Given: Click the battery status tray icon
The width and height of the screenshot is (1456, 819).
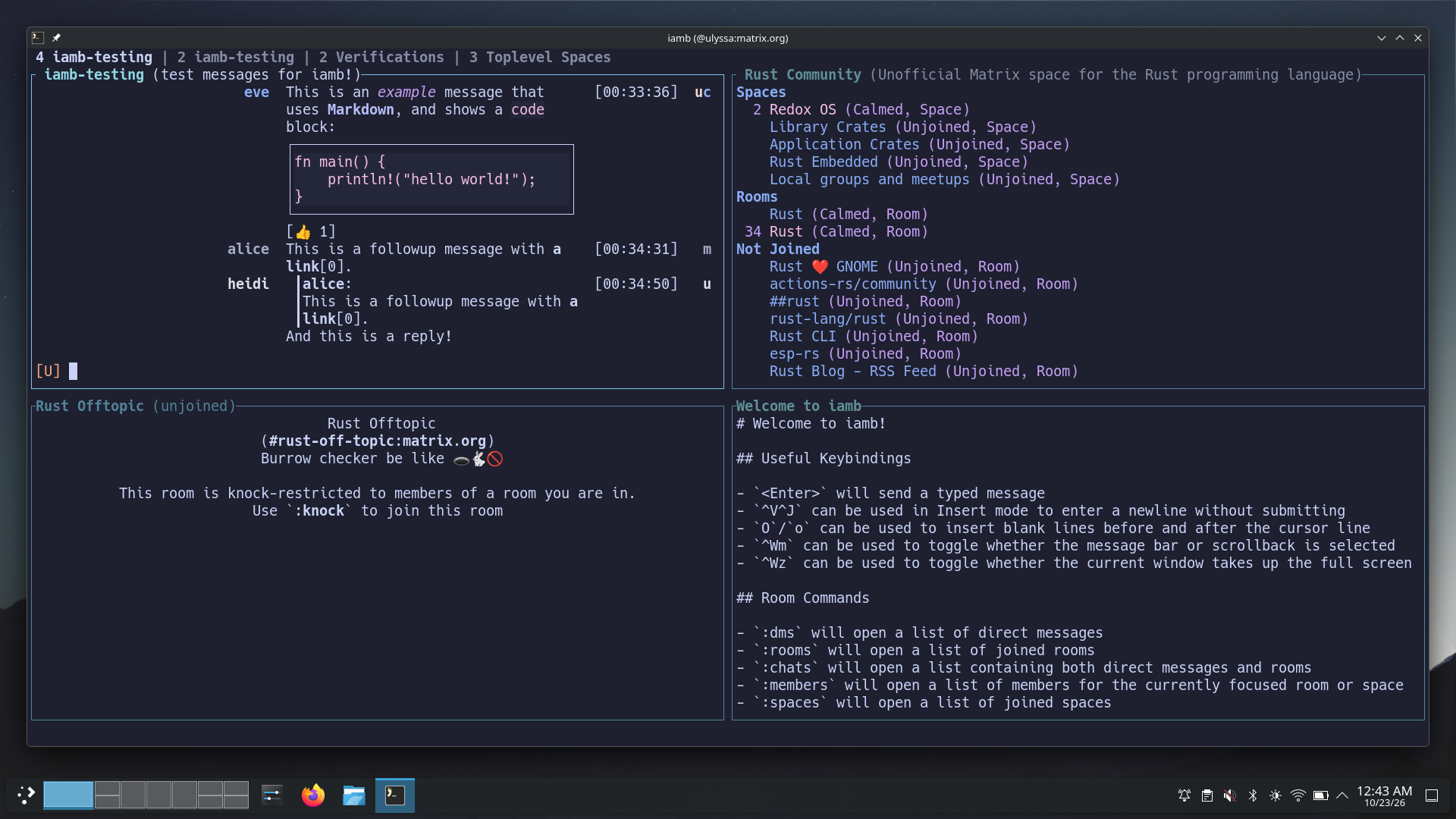Looking at the screenshot, I should pyautogui.click(x=1320, y=795).
